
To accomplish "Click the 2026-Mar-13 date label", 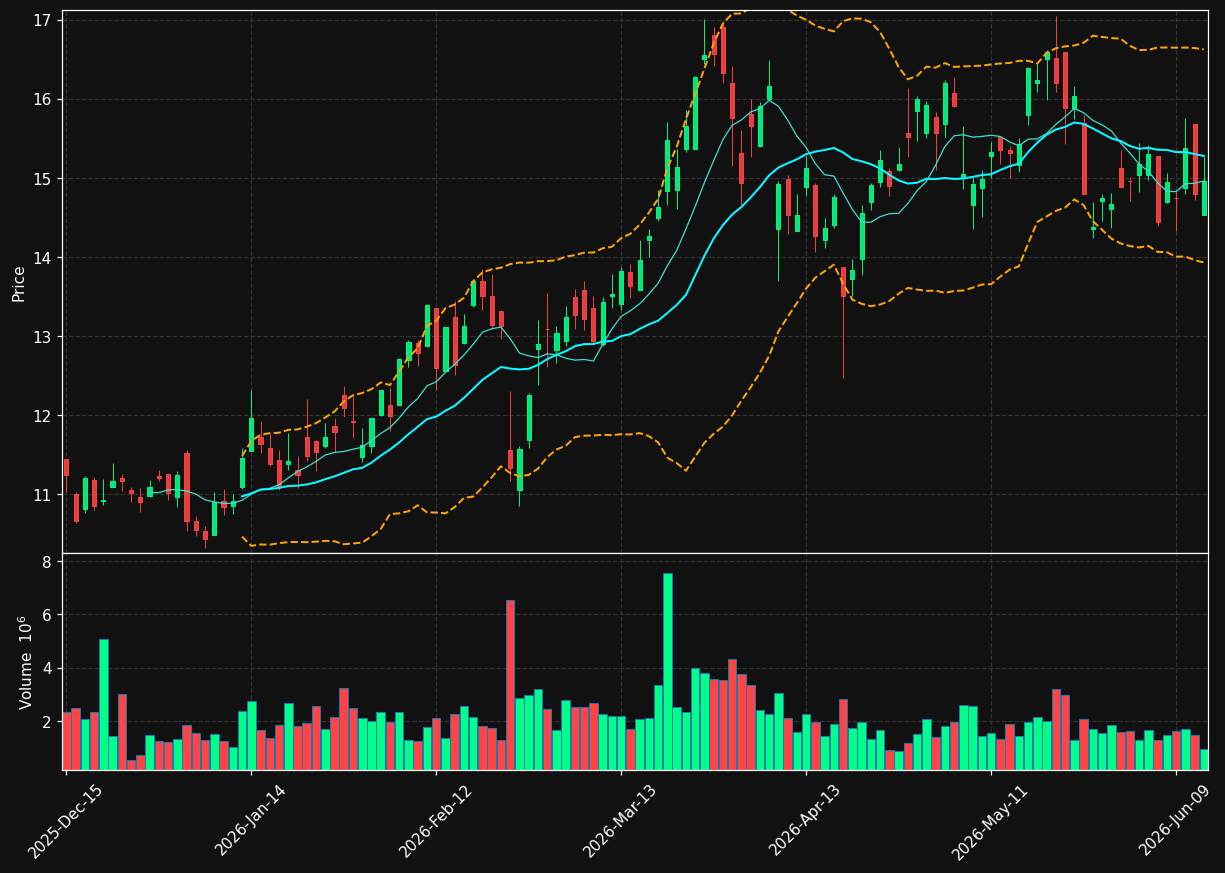I will pyautogui.click(x=621, y=820).
